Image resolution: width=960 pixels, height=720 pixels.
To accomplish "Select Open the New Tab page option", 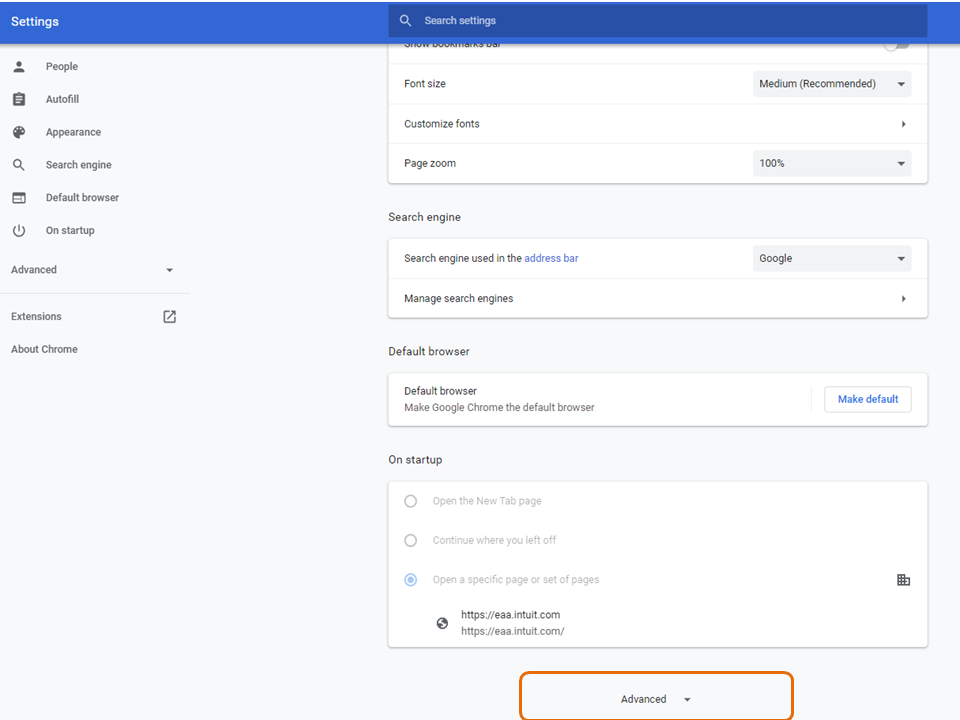I will pyautogui.click(x=411, y=501).
